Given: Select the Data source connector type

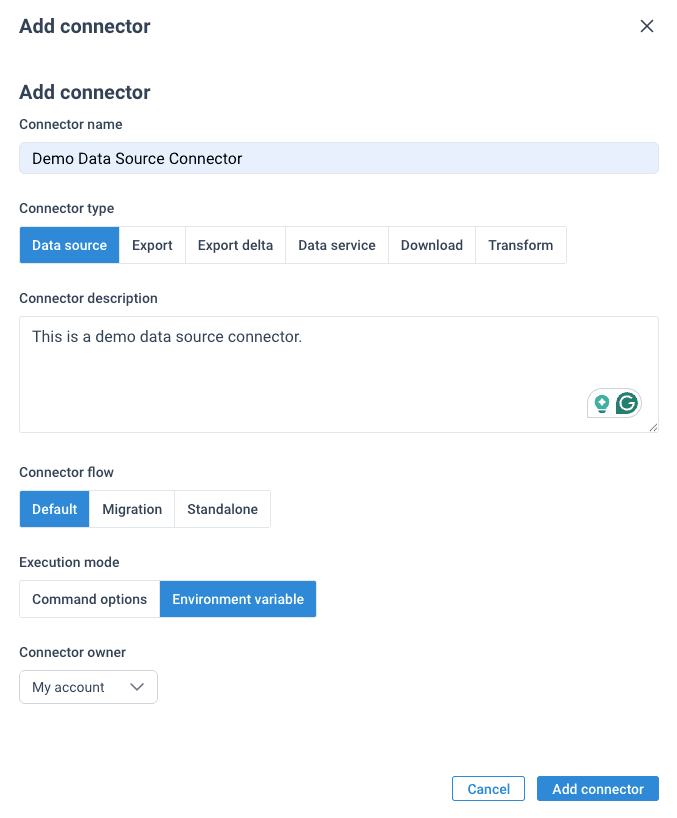Looking at the screenshot, I should (x=69, y=244).
